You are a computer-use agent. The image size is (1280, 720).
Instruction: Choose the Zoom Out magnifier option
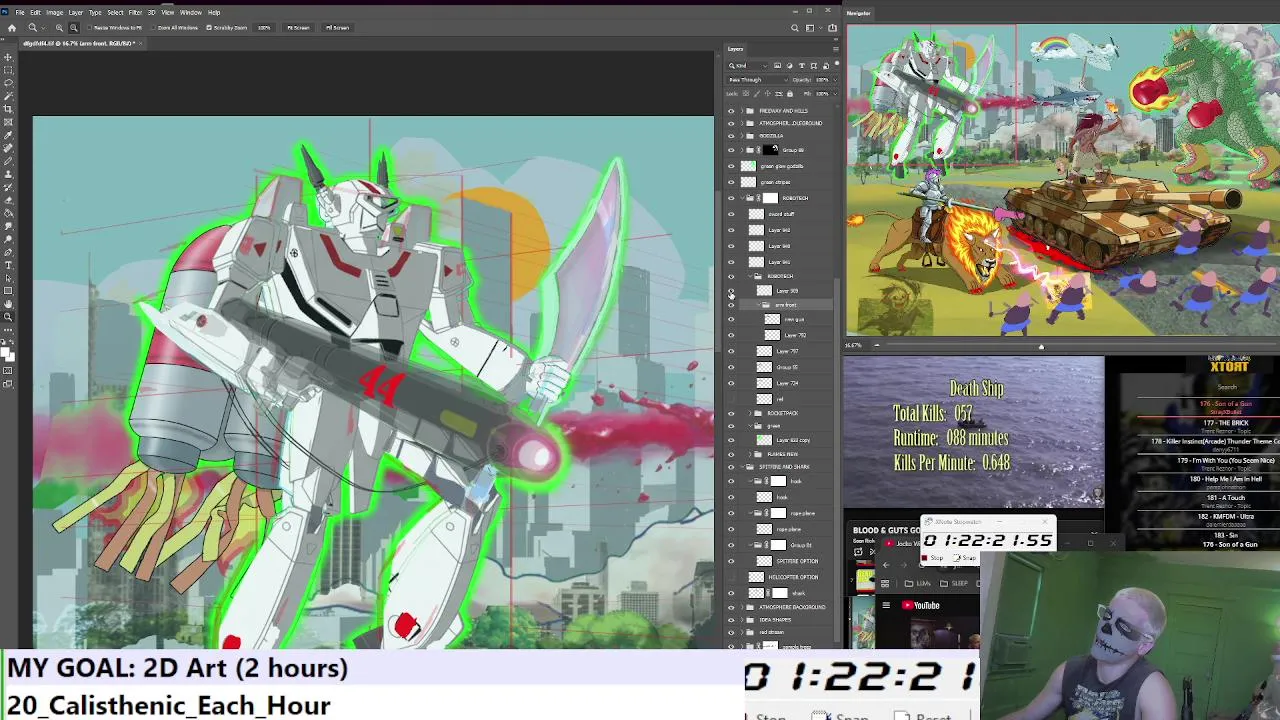(73, 27)
